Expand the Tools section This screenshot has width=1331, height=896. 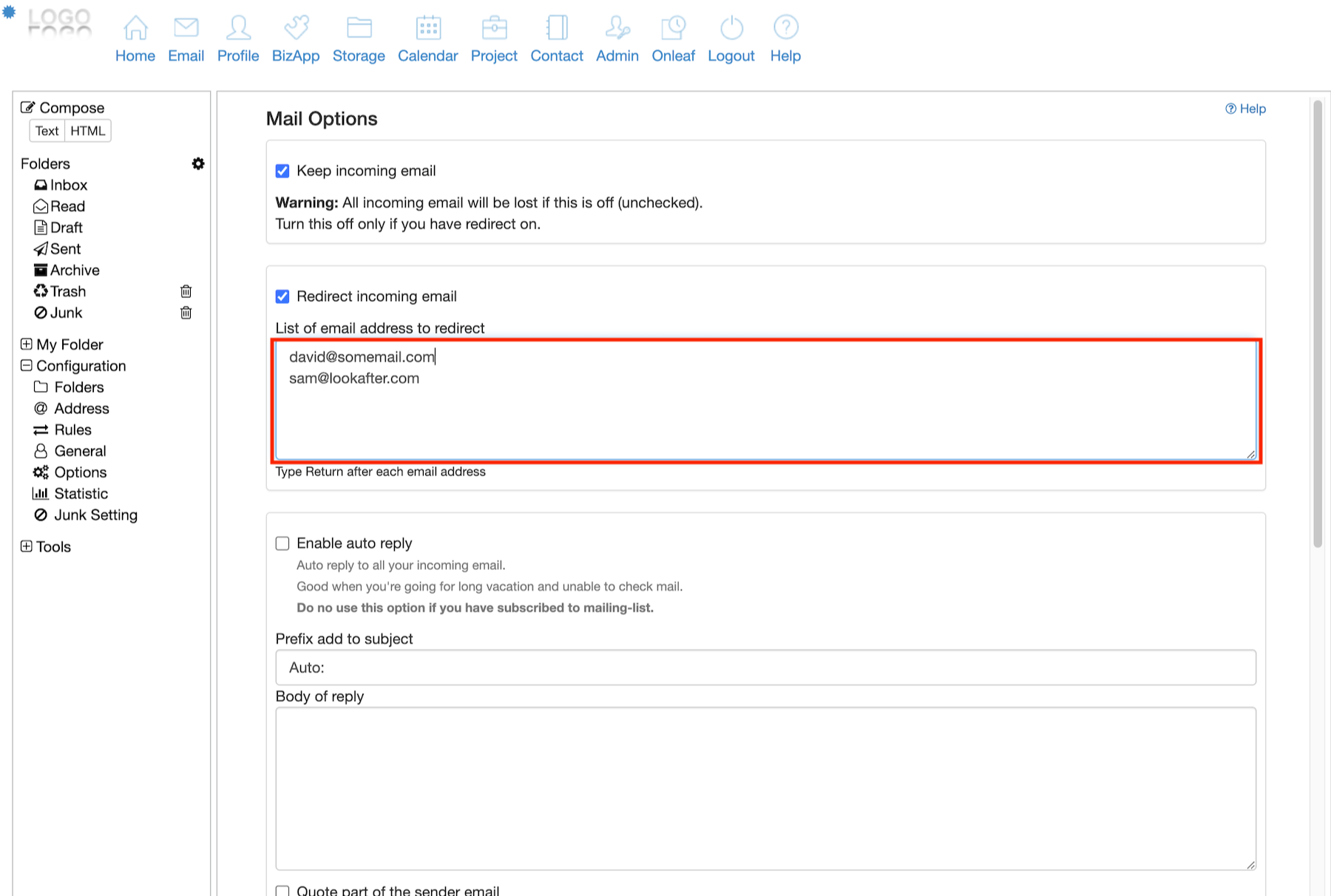tap(27, 546)
